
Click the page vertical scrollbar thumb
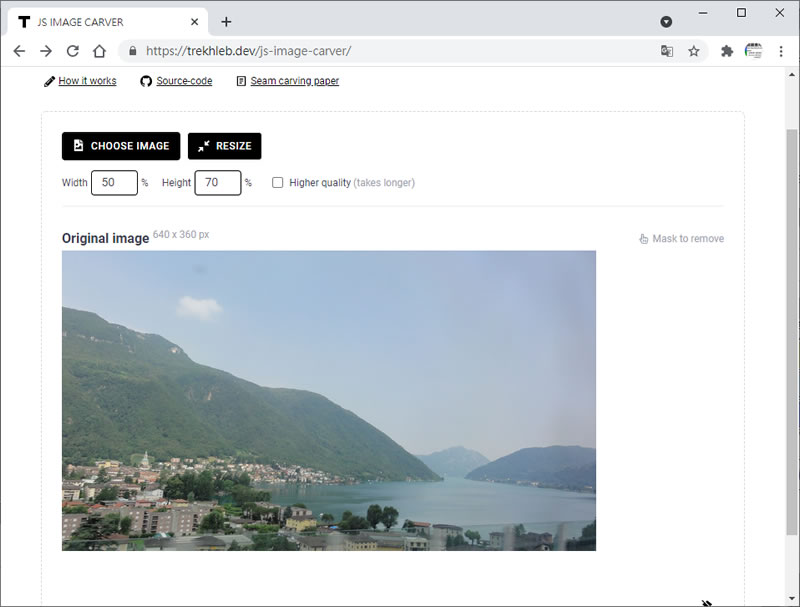(x=791, y=332)
